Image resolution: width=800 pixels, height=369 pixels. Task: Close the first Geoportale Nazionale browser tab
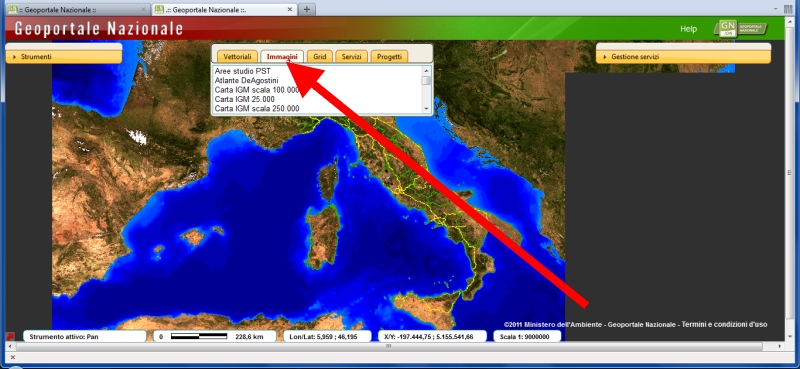tap(142, 10)
